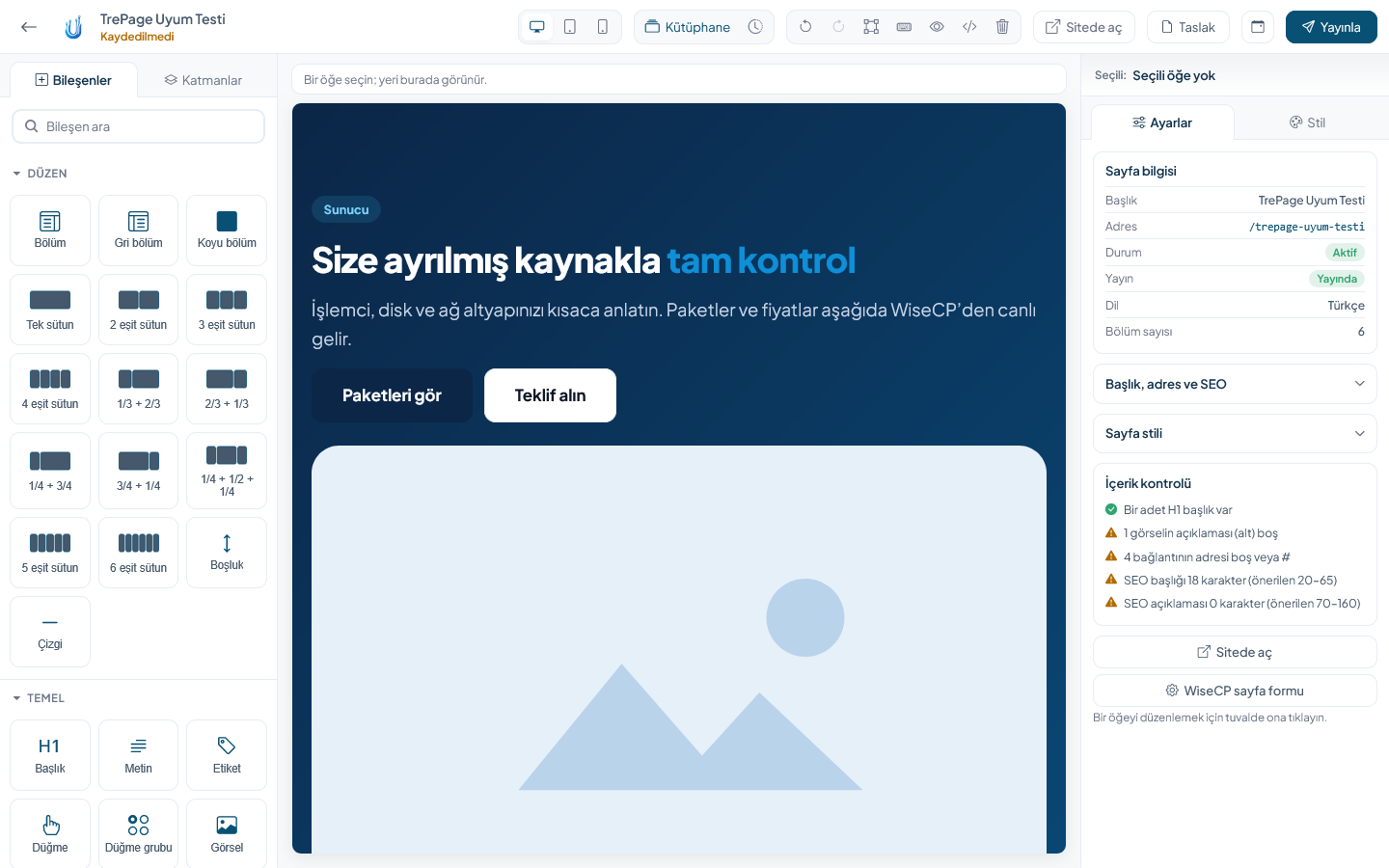The image size is (1389, 868).
Task: Switch to the Bileşenler tab
Action: pos(73,80)
